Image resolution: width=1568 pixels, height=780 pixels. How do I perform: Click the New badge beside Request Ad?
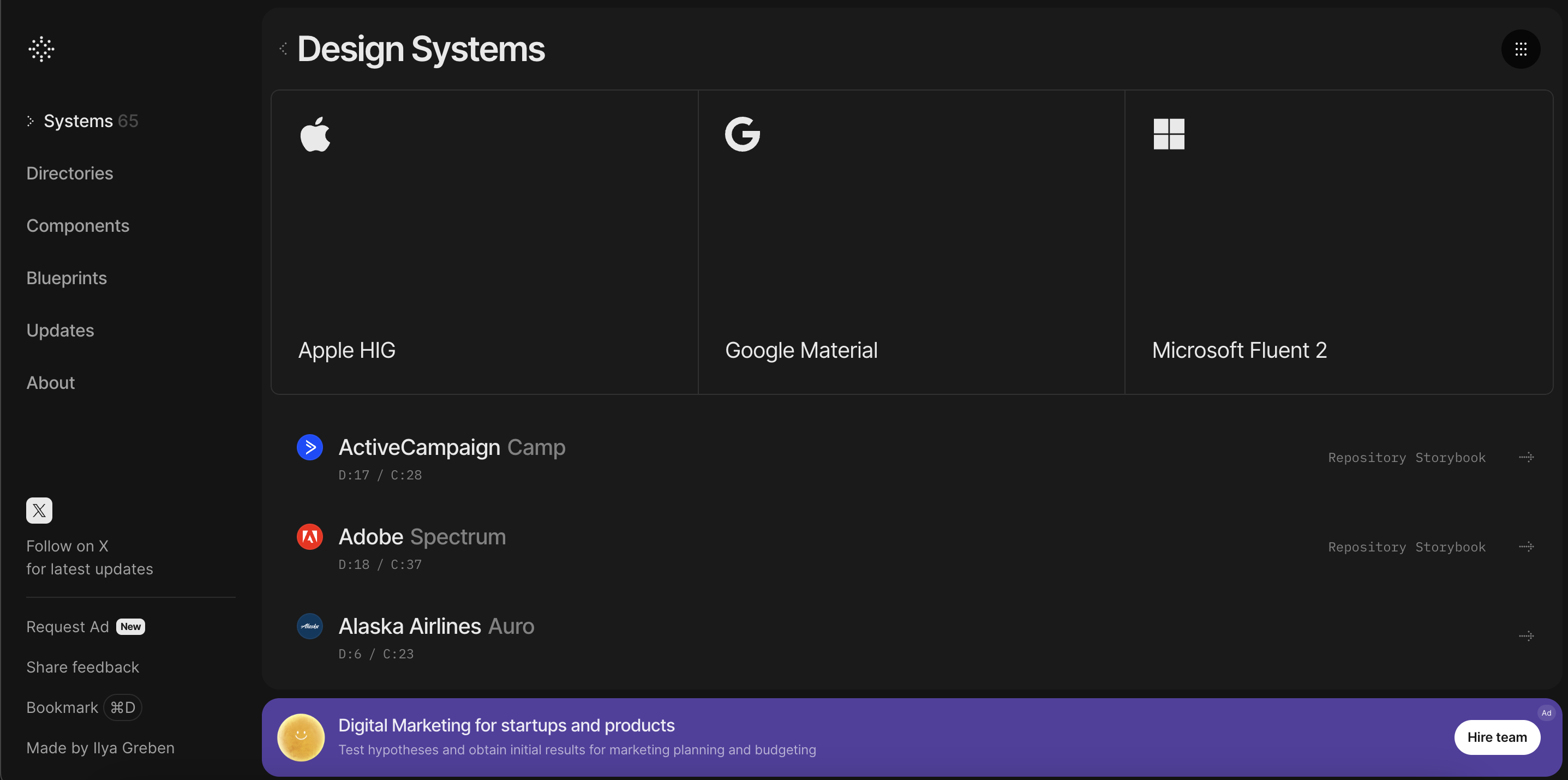(x=130, y=627)
